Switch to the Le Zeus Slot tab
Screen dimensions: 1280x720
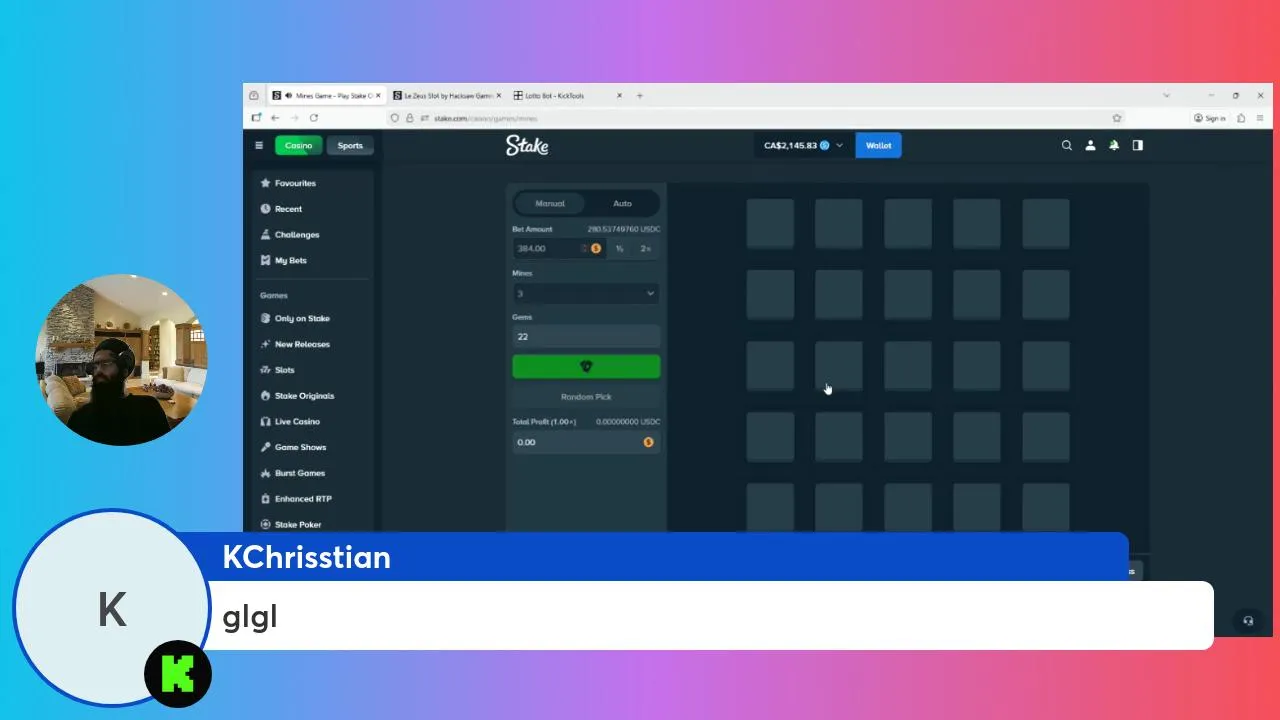tap(447, 96)
